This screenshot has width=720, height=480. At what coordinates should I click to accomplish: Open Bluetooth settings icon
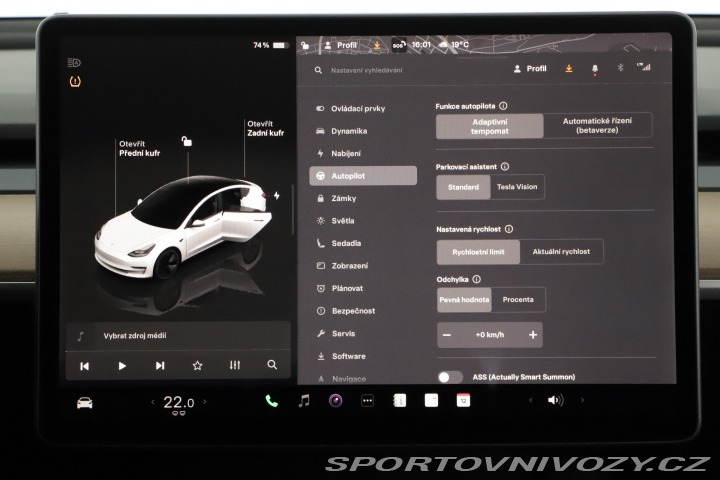[620, 68]
